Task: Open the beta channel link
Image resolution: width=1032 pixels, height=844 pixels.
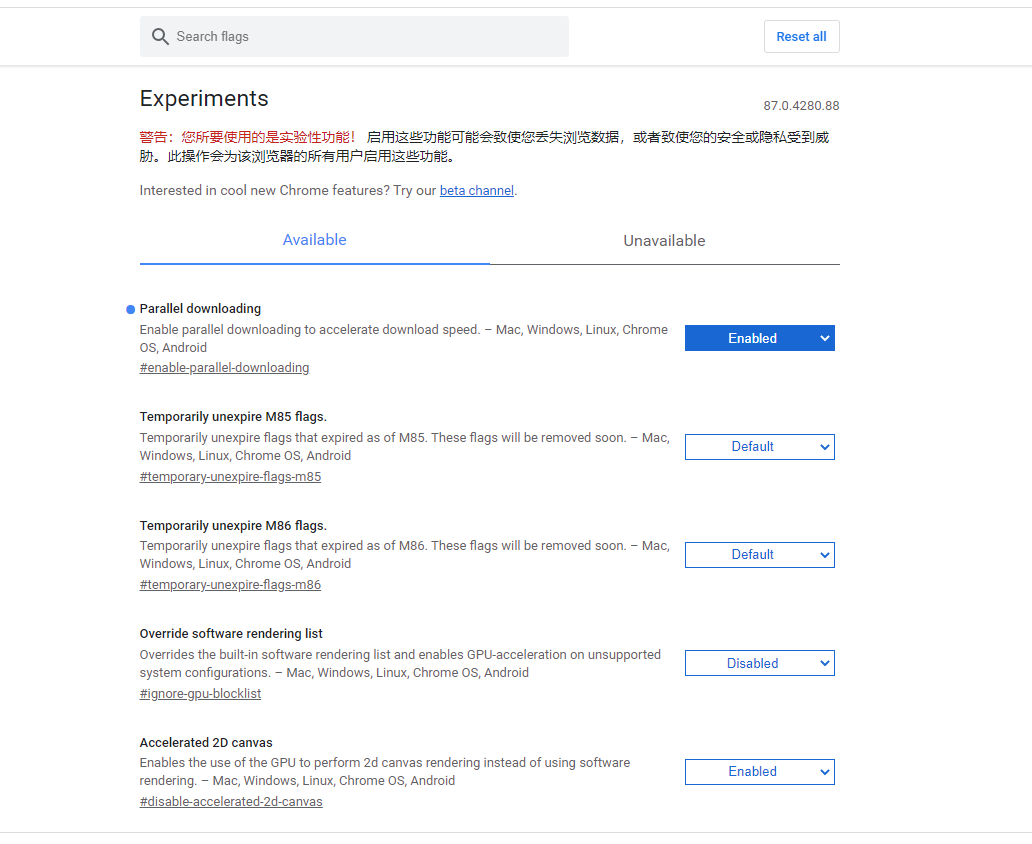Action: tap(477, 190)
